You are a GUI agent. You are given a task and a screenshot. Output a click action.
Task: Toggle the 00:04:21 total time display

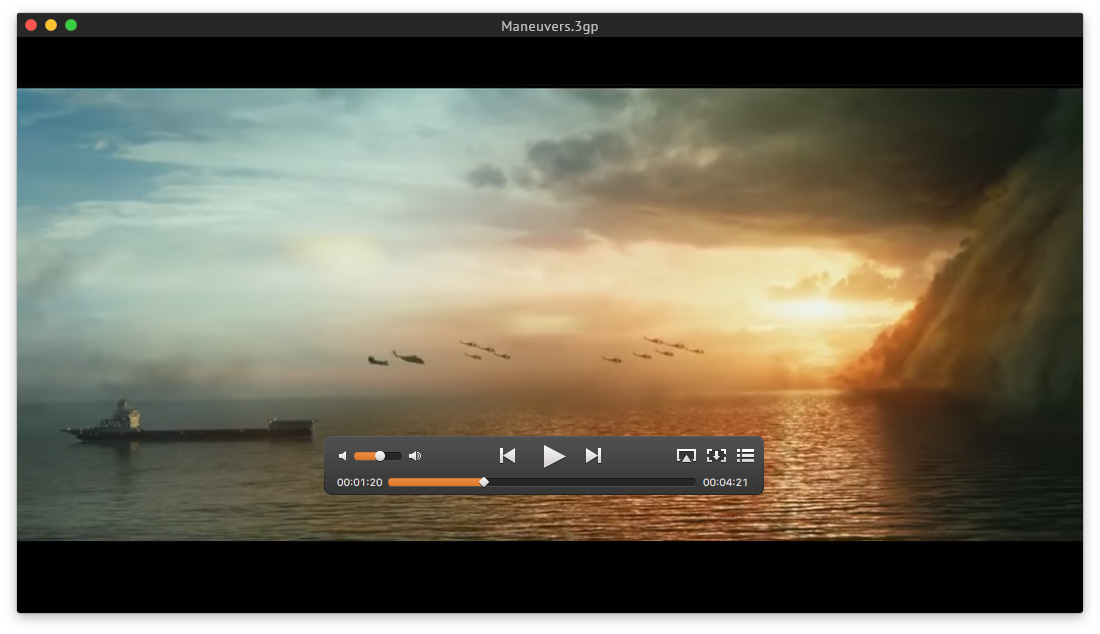coord(725,483)
